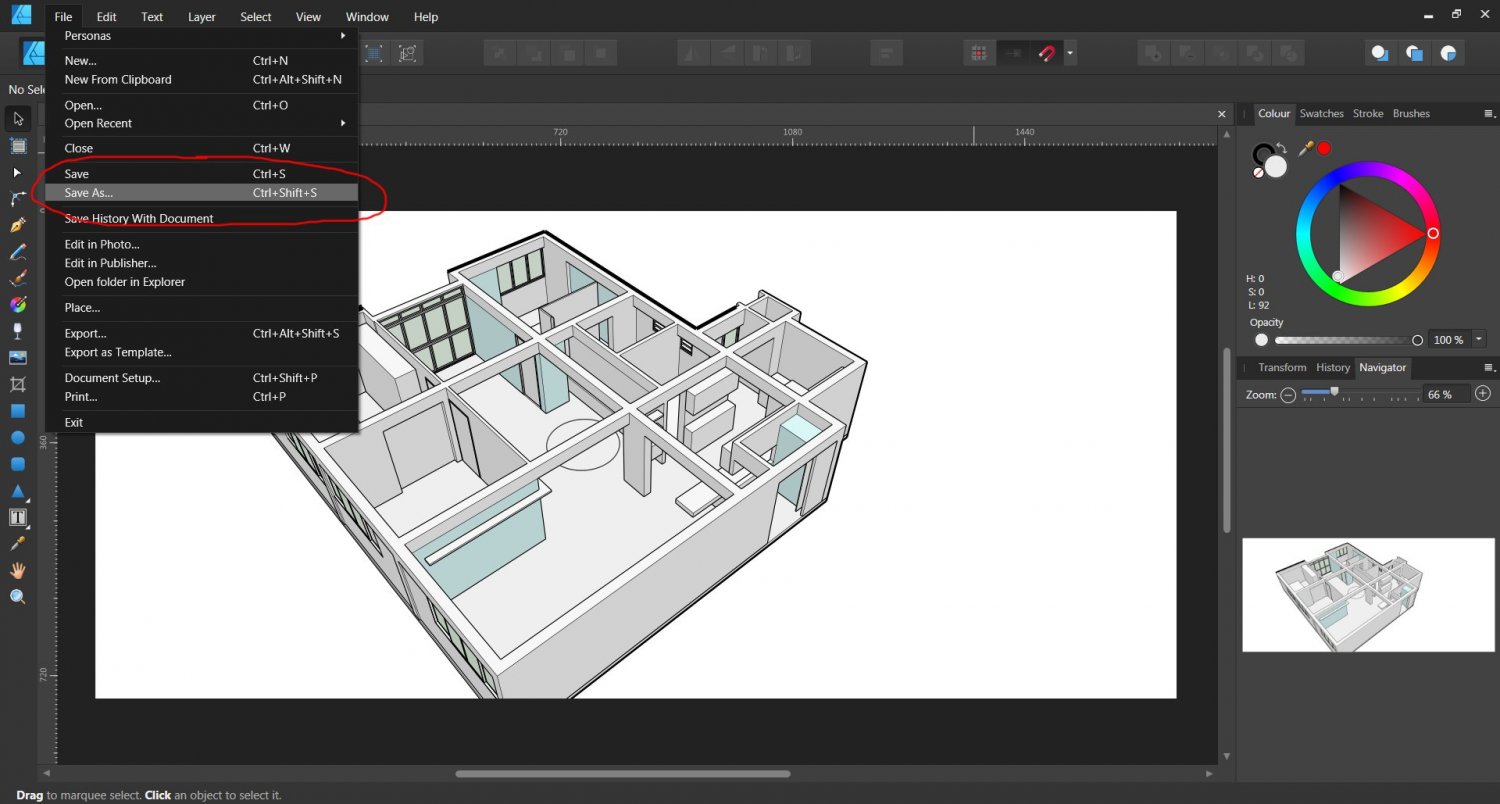Select the Crop tool

18,384
